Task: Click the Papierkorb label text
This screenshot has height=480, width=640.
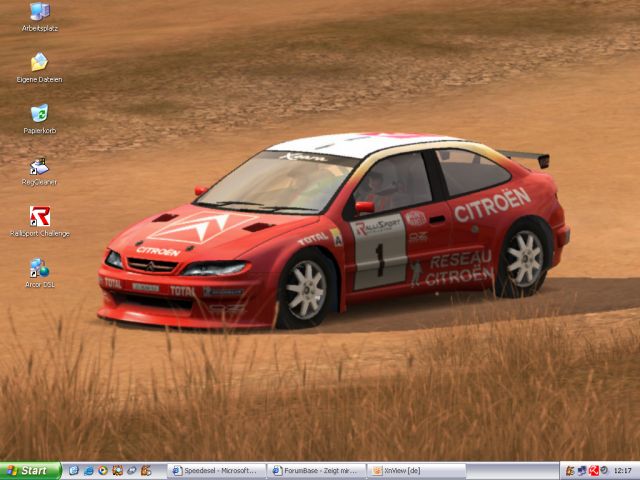Action: coord(40,131)
